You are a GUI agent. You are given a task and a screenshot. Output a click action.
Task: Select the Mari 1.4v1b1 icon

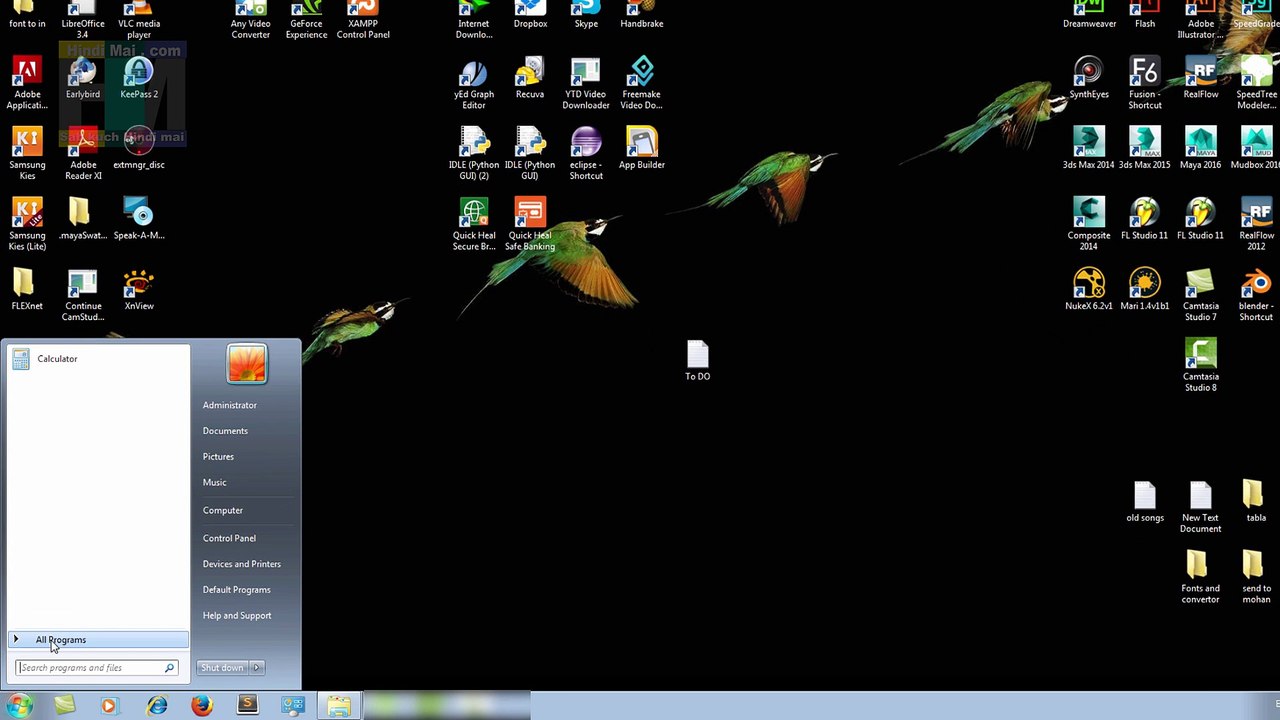pyautogui.click(x=1145, y=290)
